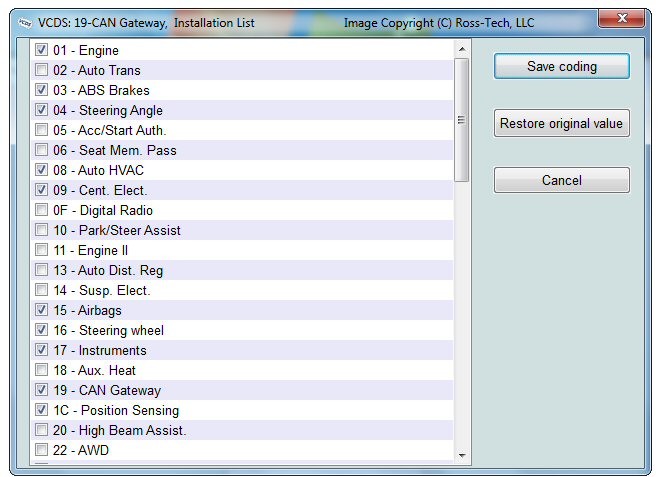
Task: Toggle the 04 - Steering Angle checkbox
Action: 41,109
